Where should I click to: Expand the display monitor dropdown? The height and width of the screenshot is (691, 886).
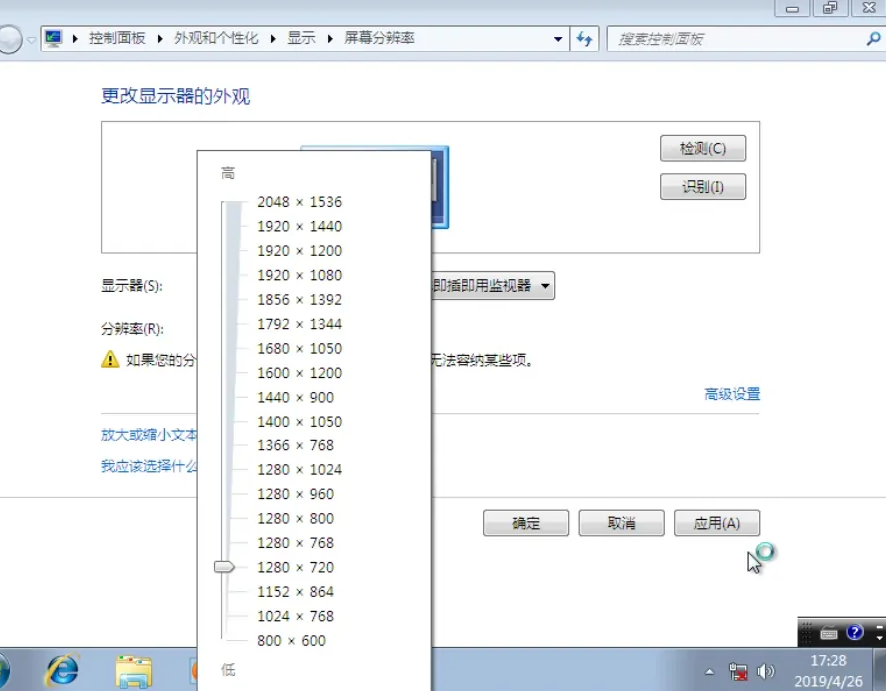(546, 286)
